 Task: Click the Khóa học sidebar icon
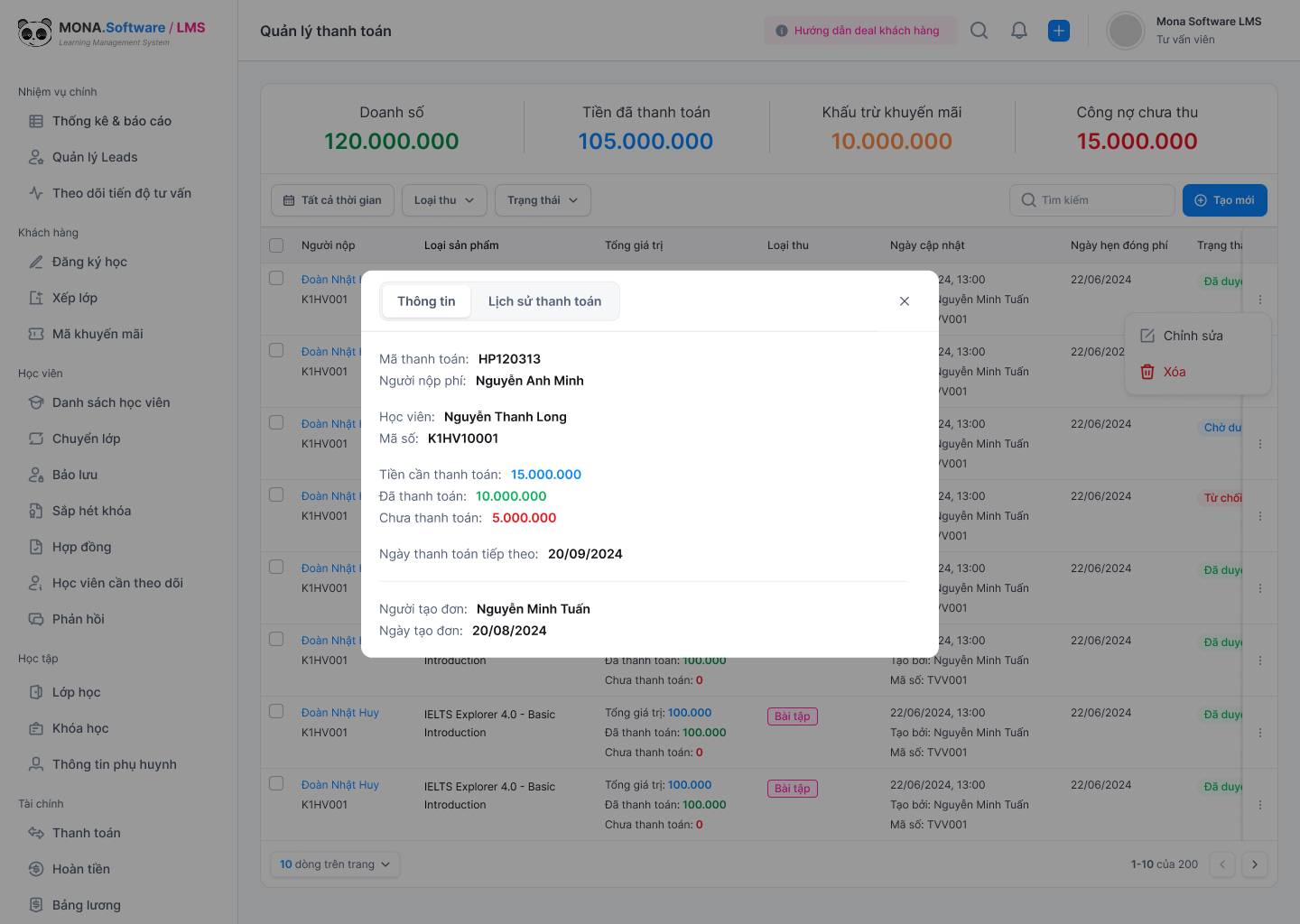36,728
